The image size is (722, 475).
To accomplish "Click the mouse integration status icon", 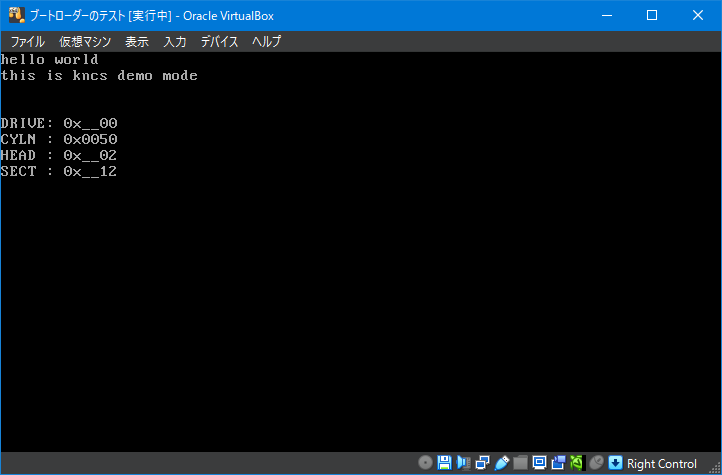I will click(597, 463).
